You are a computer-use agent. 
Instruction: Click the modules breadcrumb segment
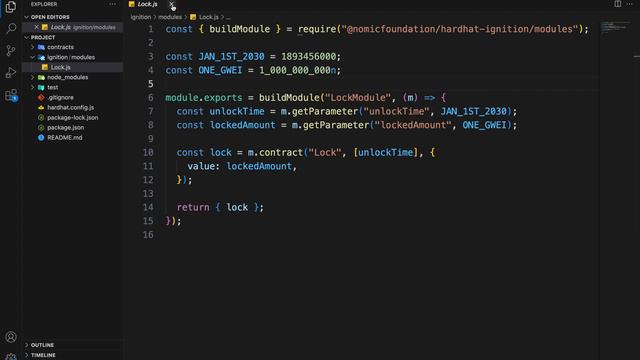170,17
